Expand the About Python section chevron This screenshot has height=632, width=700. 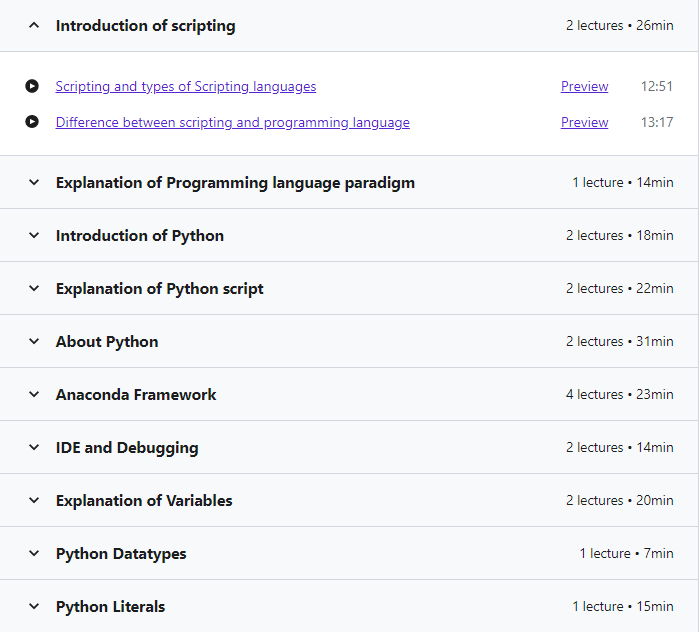click(34, 342)
